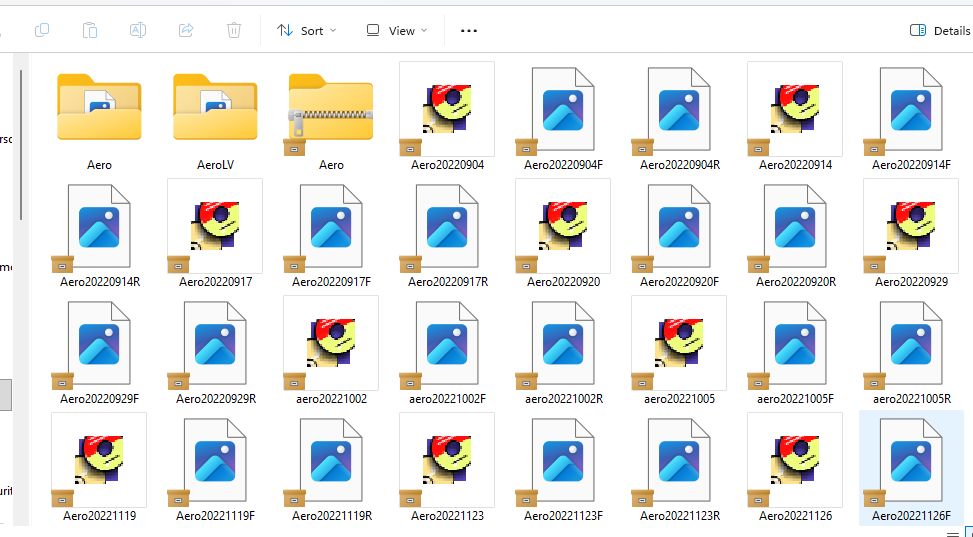This screenshot has height=537, width=973.
Task: Select file Aero20220917
Action: pos(215,235)
